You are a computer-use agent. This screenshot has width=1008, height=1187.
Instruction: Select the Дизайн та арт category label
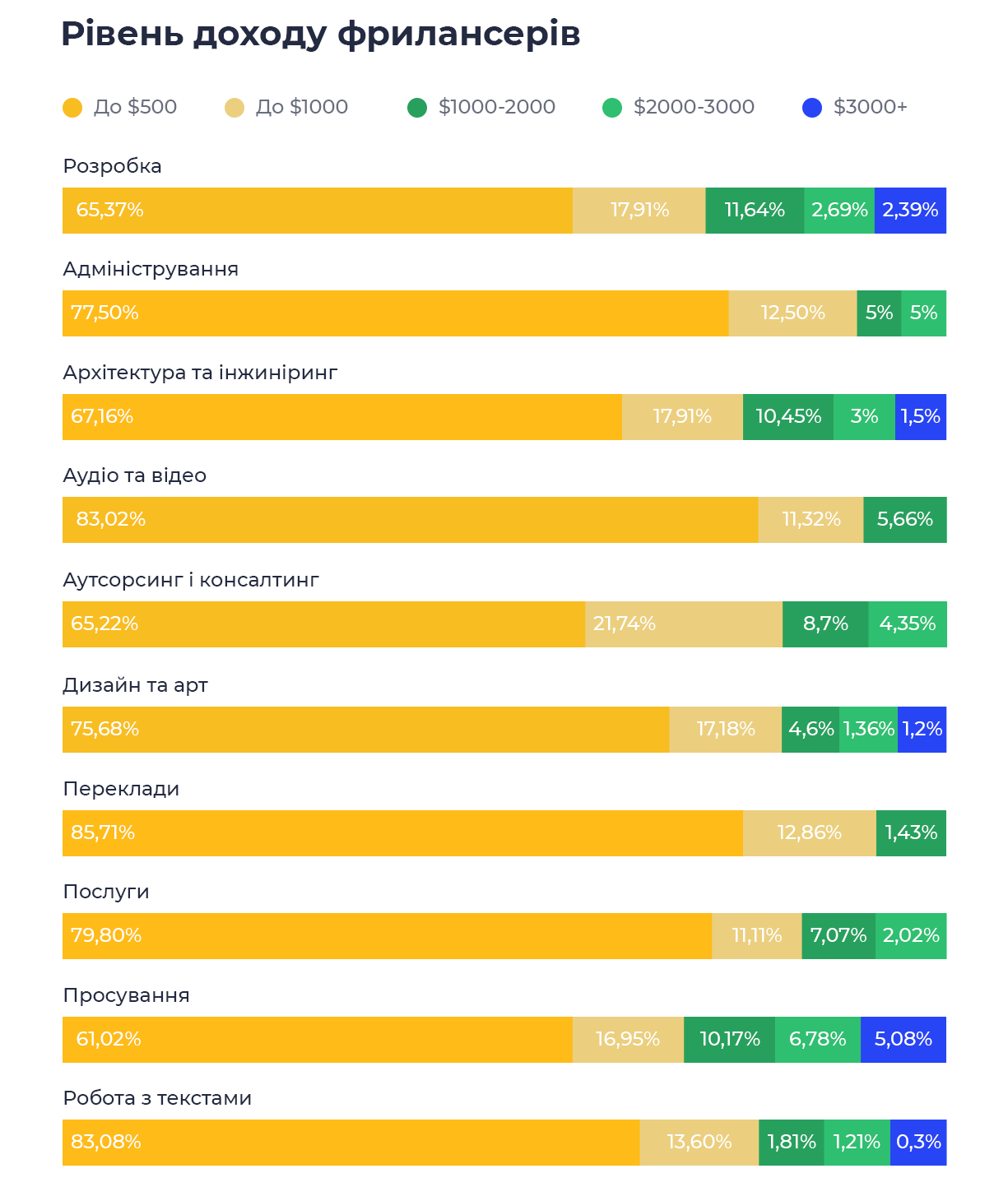tap(136, 685)
